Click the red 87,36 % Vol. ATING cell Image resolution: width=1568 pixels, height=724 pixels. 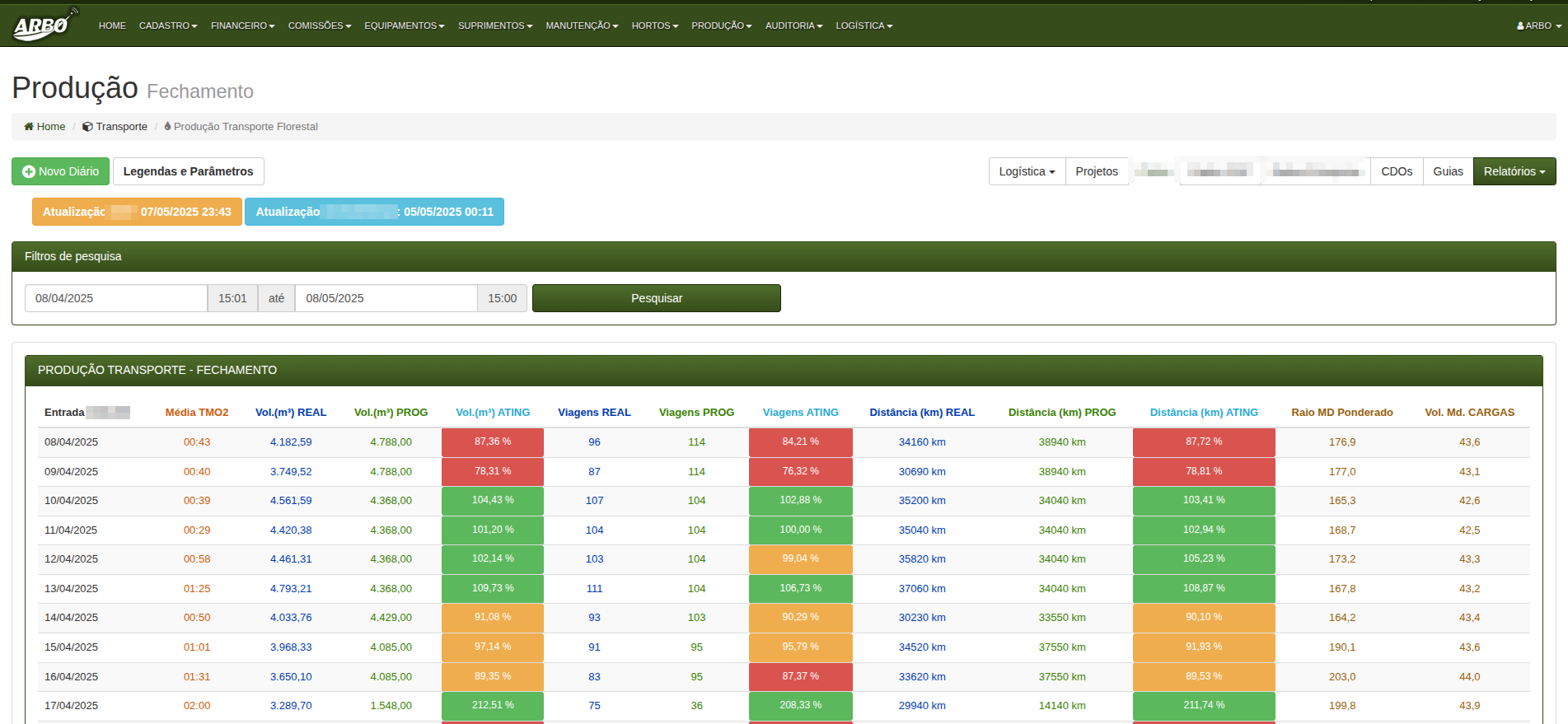[492, 442]
